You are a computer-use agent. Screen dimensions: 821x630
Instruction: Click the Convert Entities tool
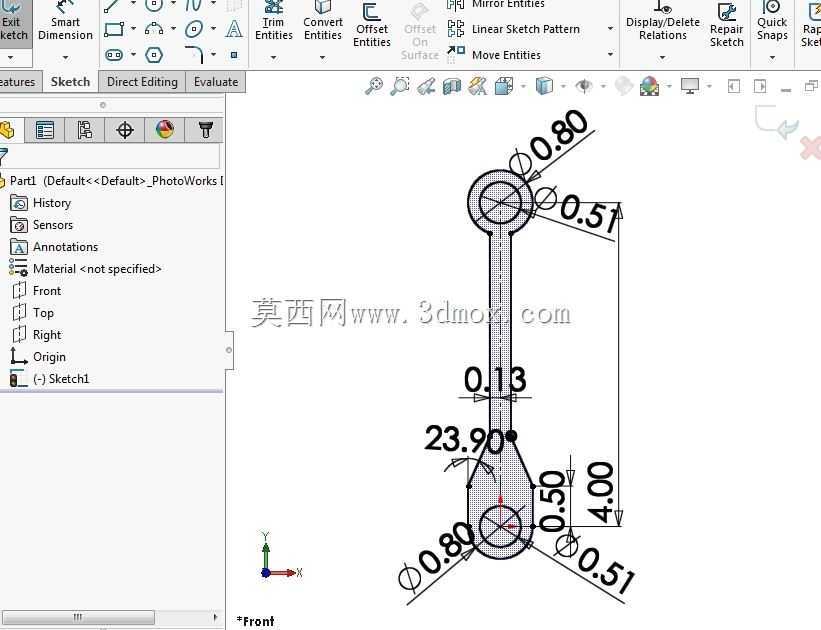click(x=323, y=22)
